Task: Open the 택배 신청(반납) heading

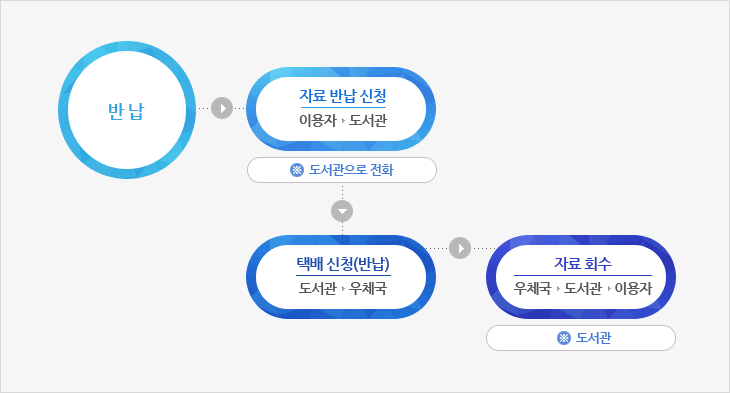Action: coord(343,264)
